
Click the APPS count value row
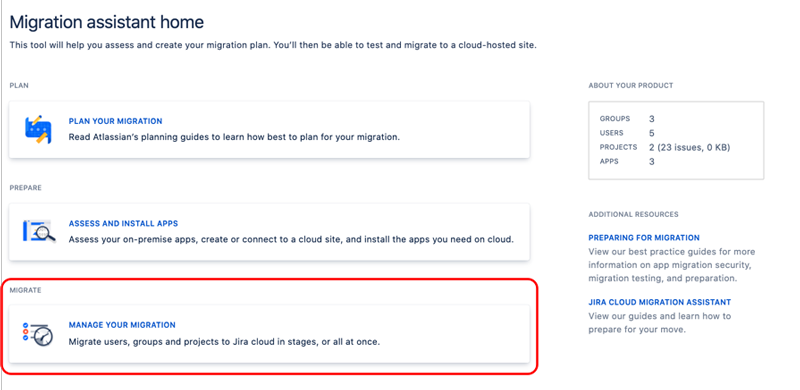click(x=627, y=162)
